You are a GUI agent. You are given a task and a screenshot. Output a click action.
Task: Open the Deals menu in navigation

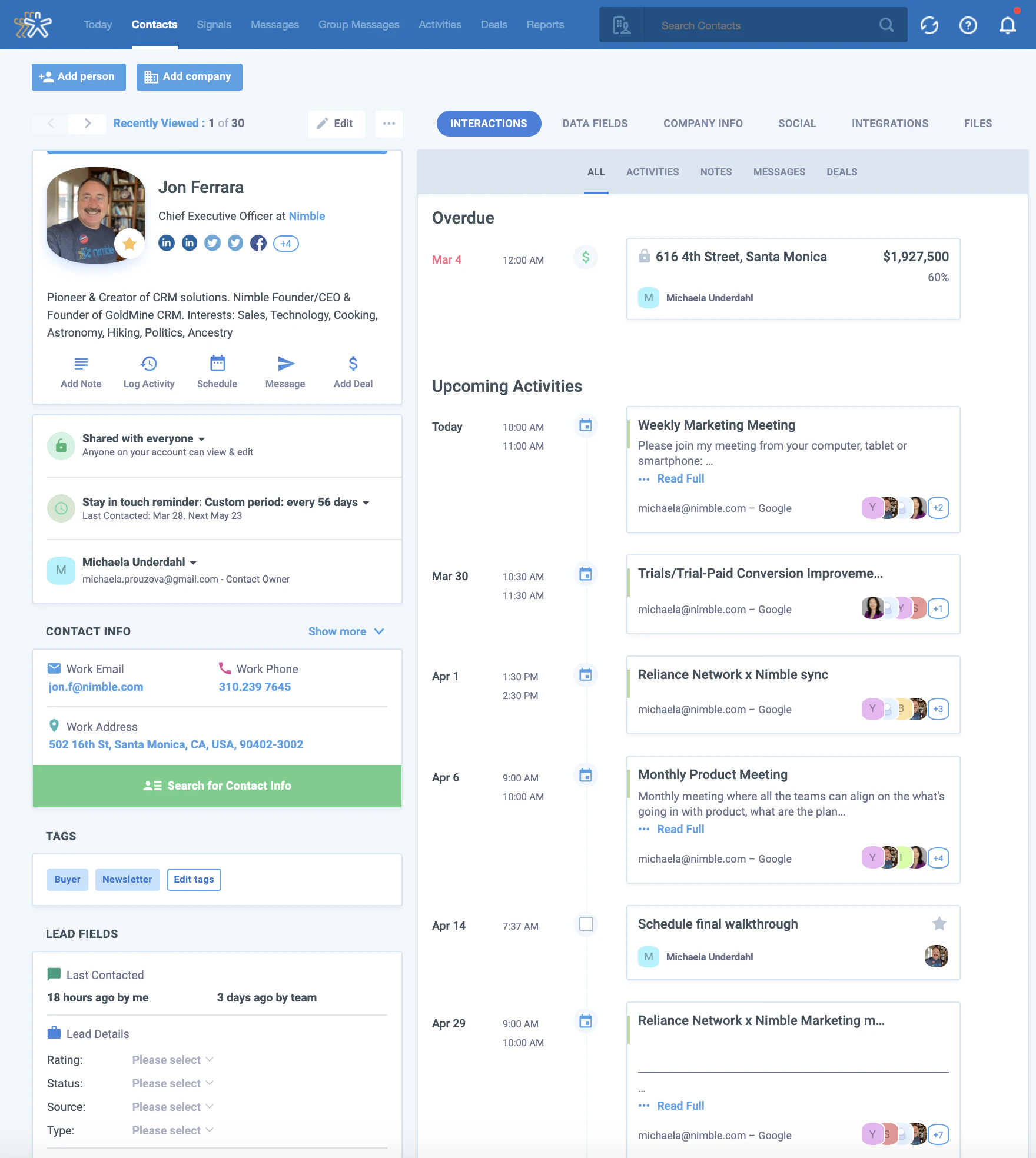click(x=493, y=25)
